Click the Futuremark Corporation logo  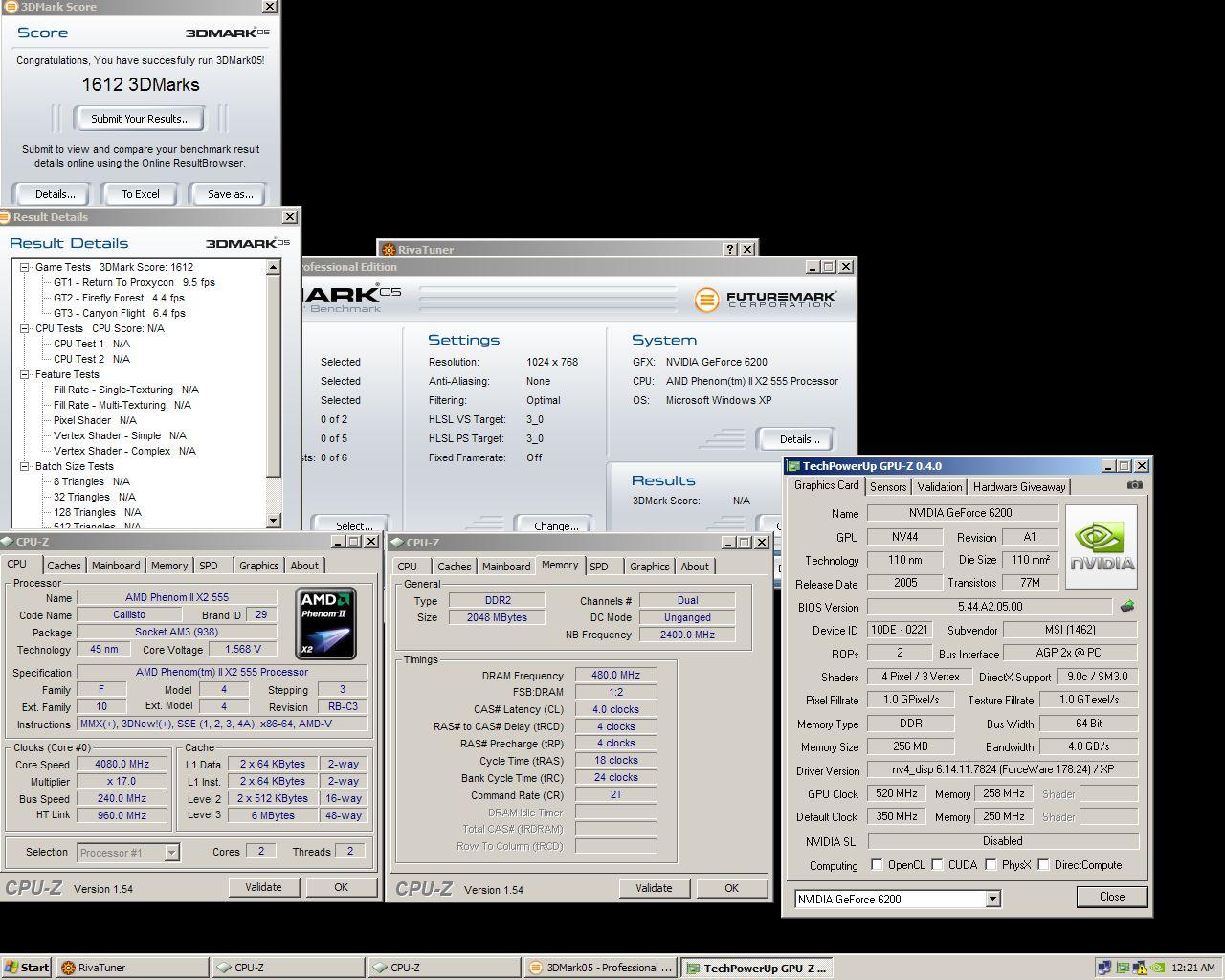coord(766,300)
